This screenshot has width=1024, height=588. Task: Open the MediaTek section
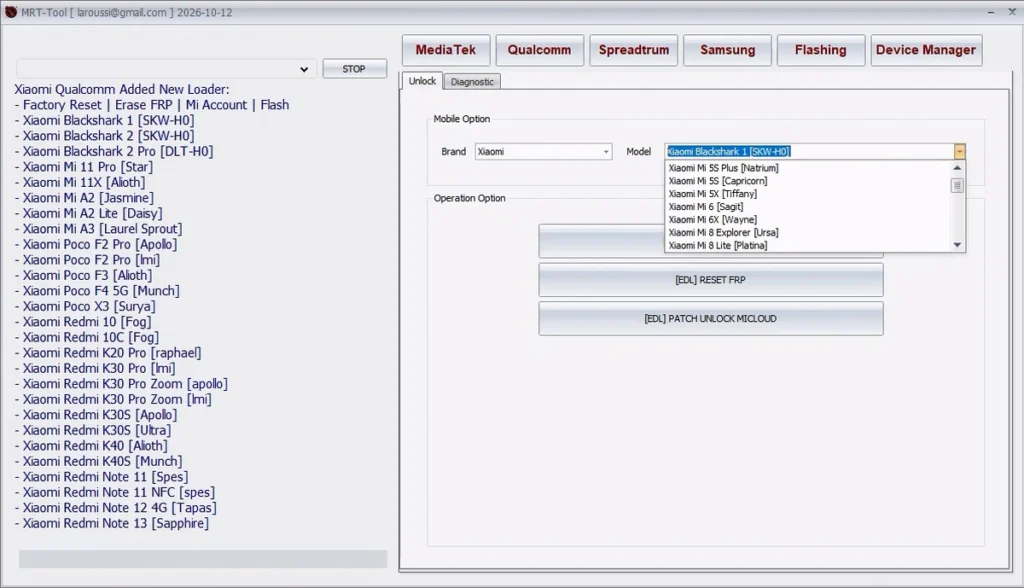pyautogui.click(x=445, y=50)
